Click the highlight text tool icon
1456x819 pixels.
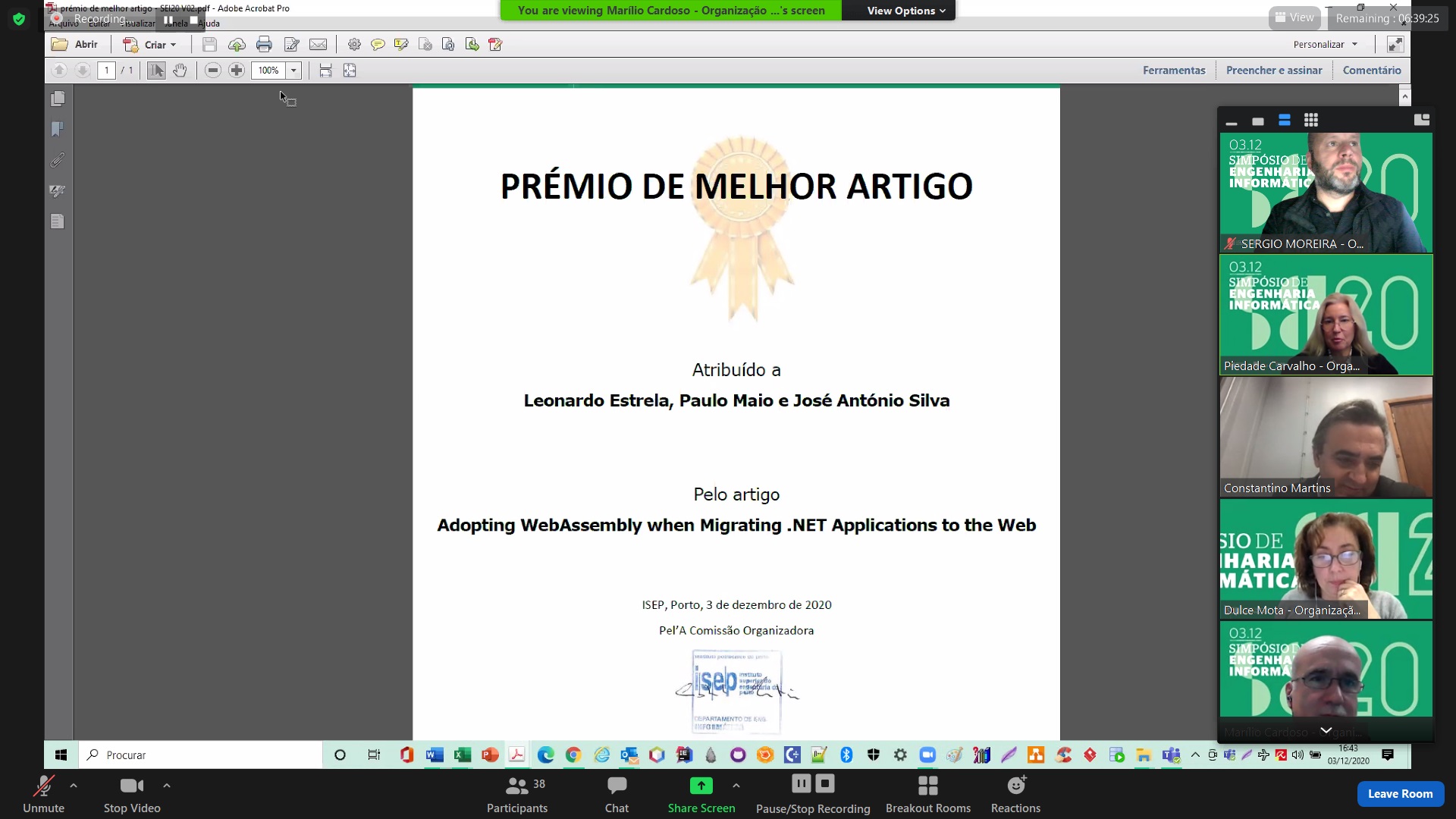401,45
